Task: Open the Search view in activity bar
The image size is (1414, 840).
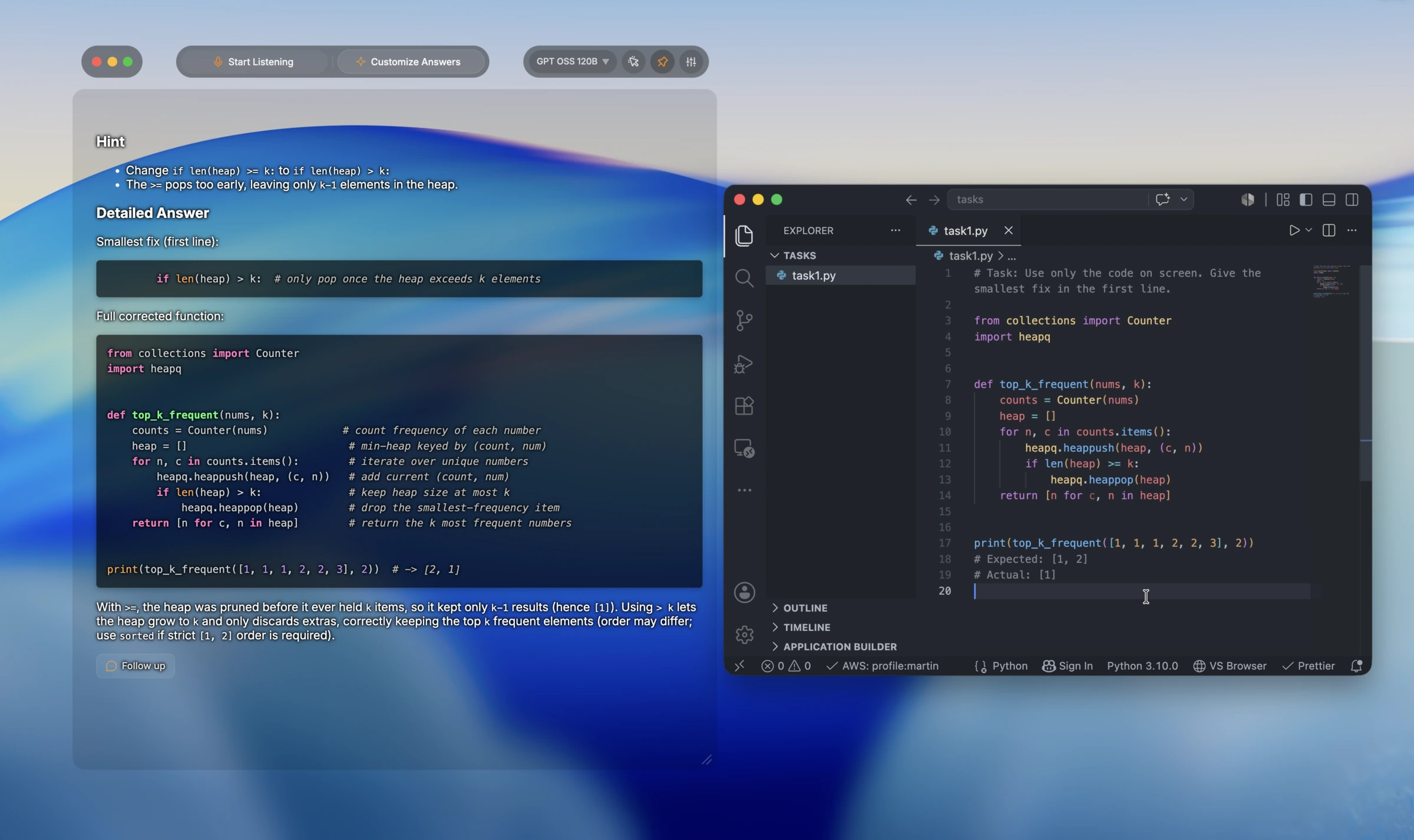Action: click(x=744, y=278)
